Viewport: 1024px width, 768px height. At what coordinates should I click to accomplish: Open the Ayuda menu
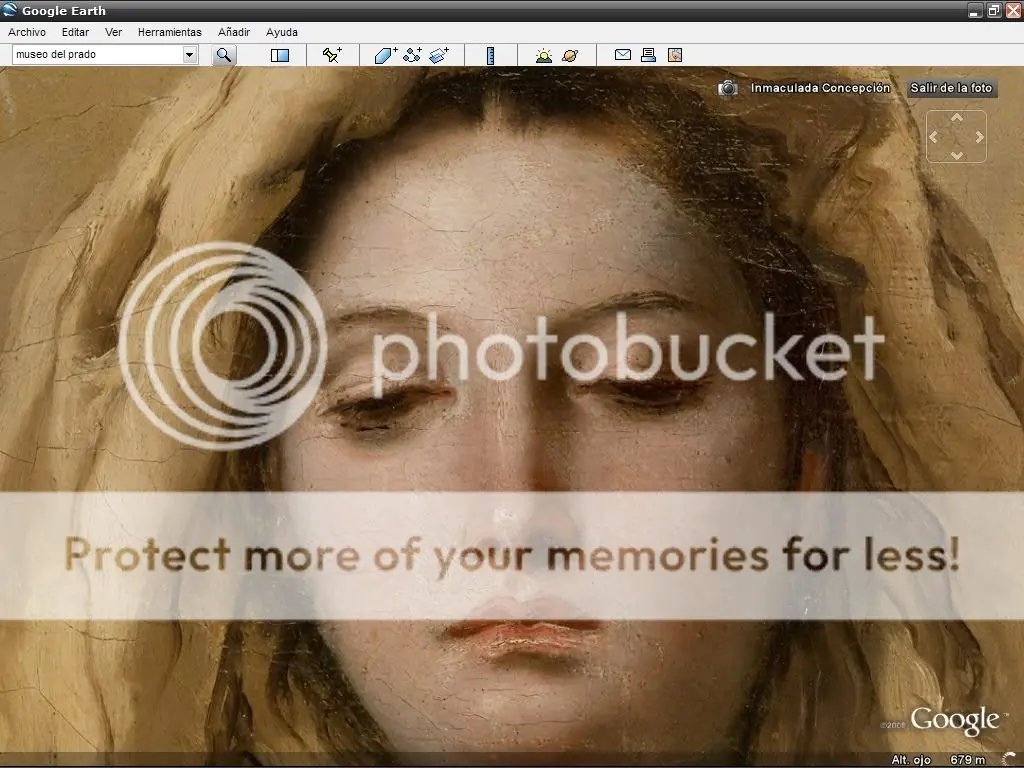pyautogui.click(x=281, y=32)
